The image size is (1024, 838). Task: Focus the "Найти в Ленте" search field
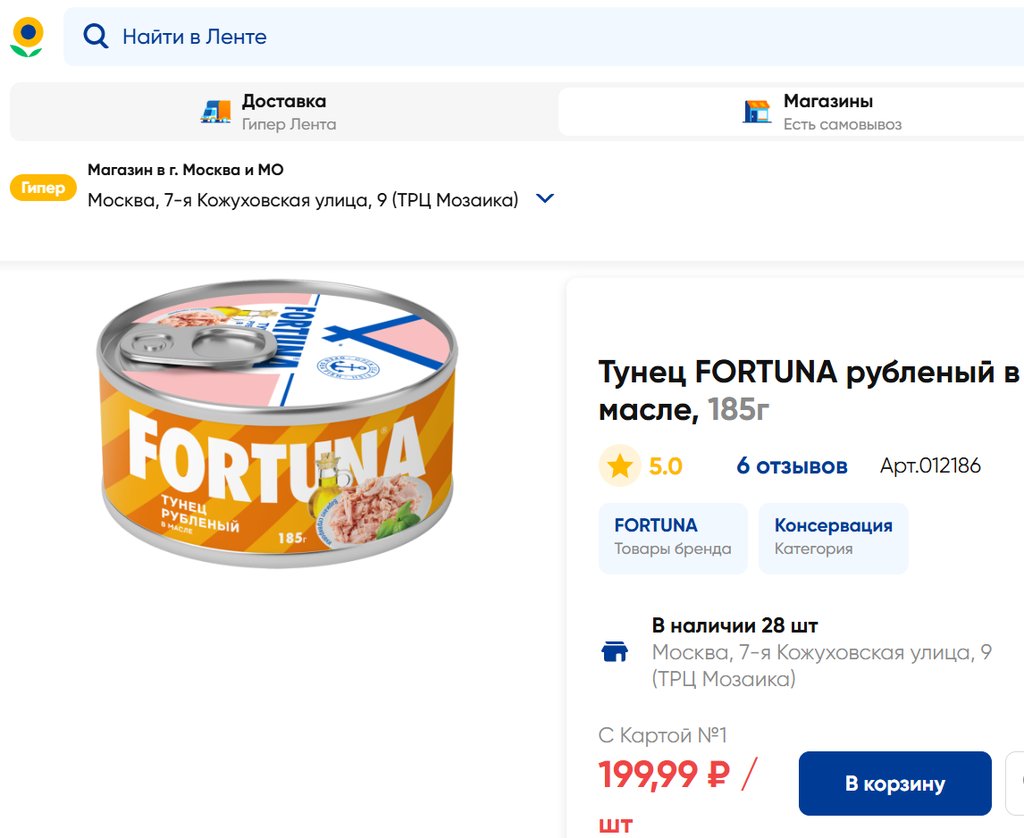click(x=500, y=37)
